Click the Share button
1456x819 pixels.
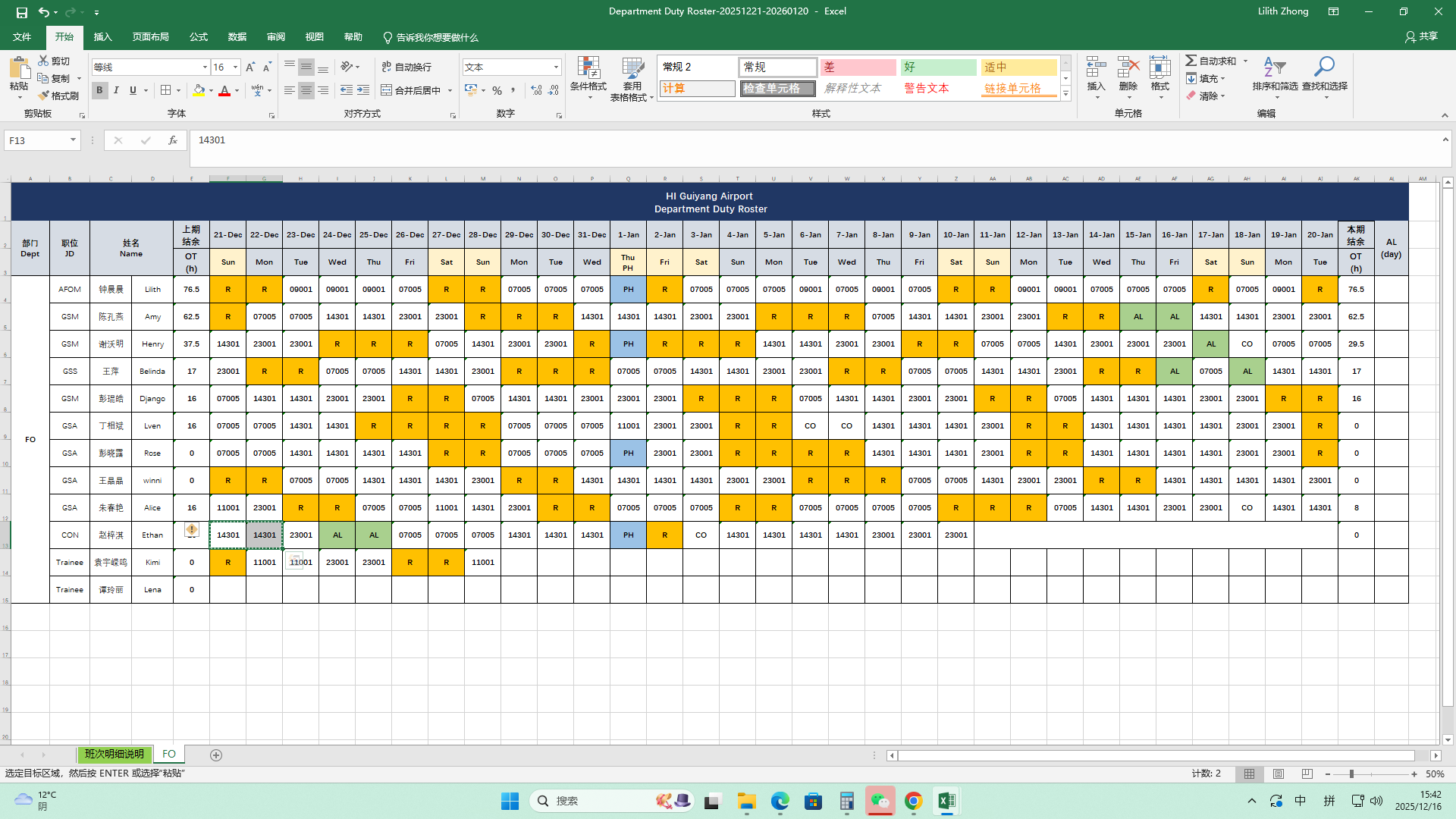coord(1421,36)
